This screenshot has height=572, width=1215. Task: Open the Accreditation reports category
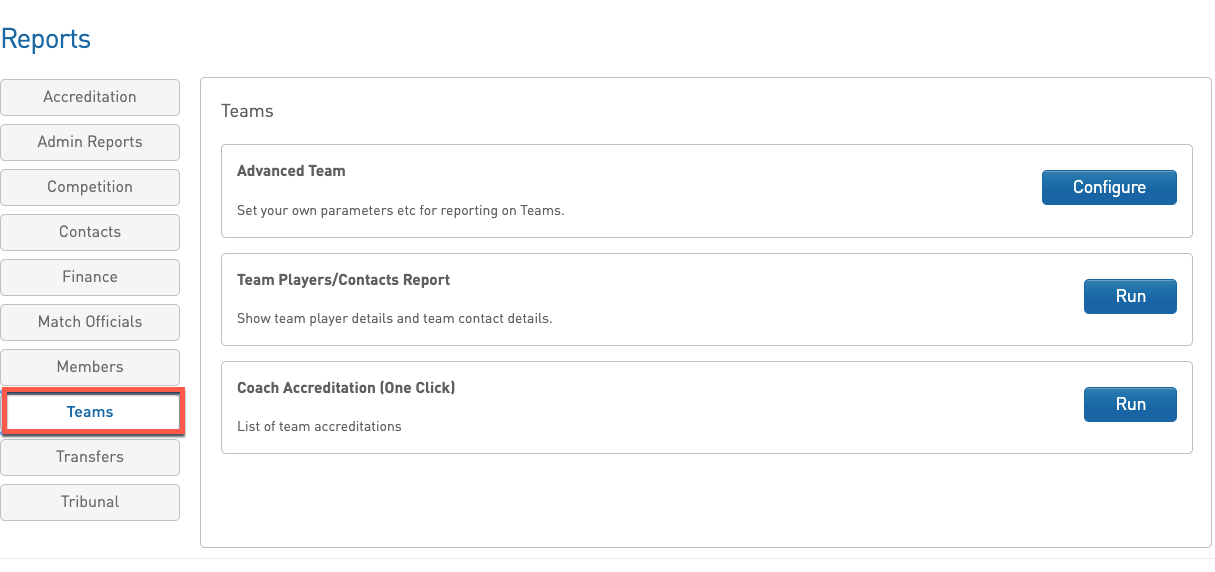(90, 97)
